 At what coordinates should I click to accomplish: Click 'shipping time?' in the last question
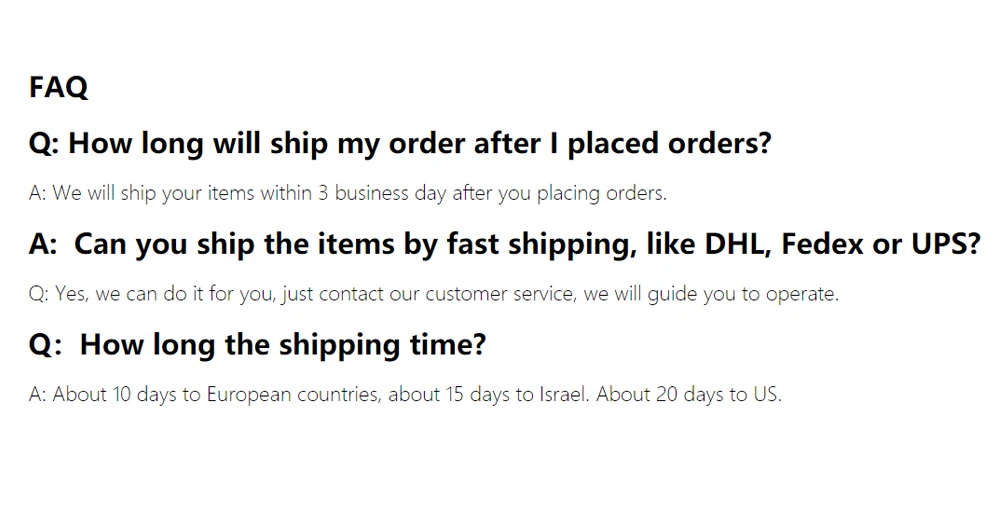(x=382, y=345)
